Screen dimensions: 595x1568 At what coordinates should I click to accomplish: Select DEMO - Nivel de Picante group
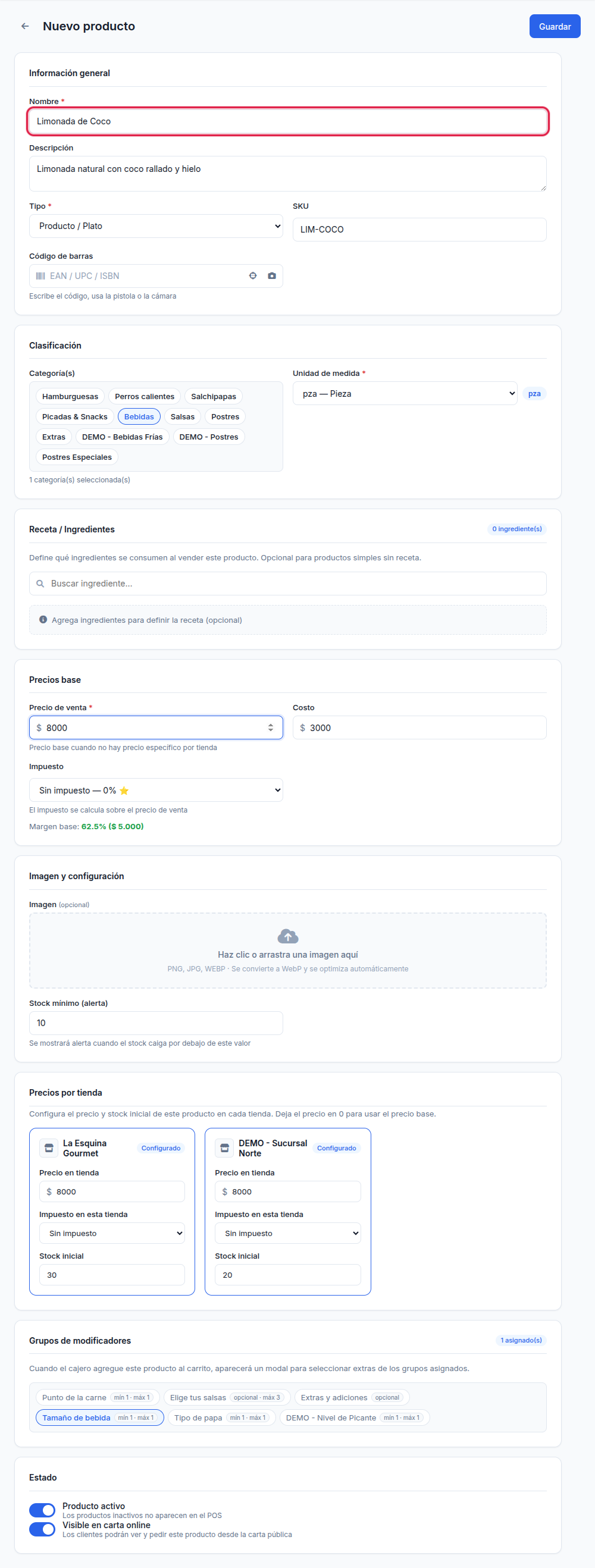coord(355,1418)
